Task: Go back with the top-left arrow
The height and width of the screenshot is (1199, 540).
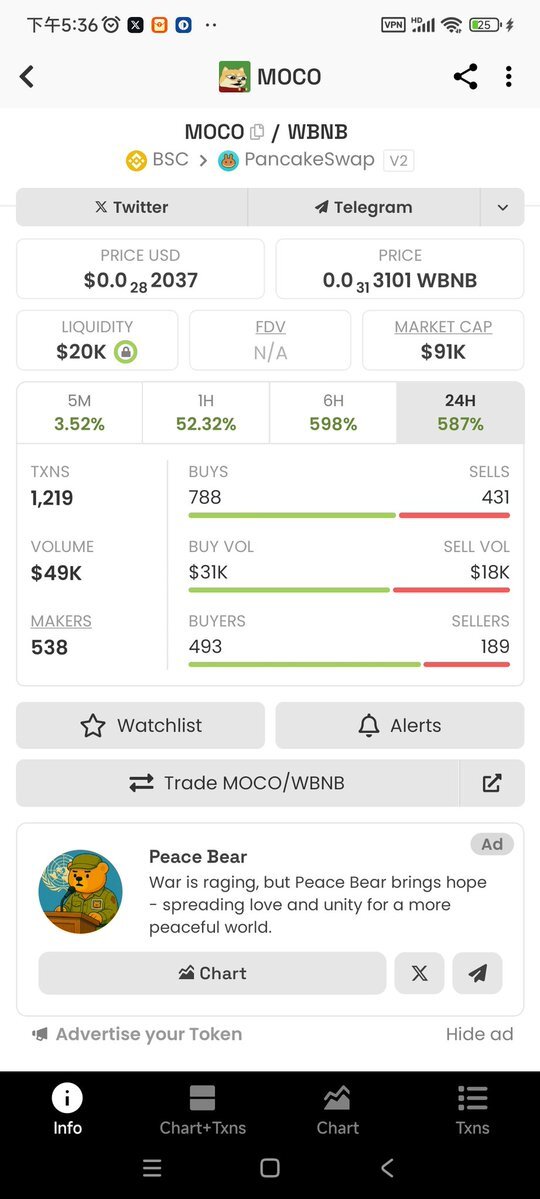Action: click(x=27, y=76)
